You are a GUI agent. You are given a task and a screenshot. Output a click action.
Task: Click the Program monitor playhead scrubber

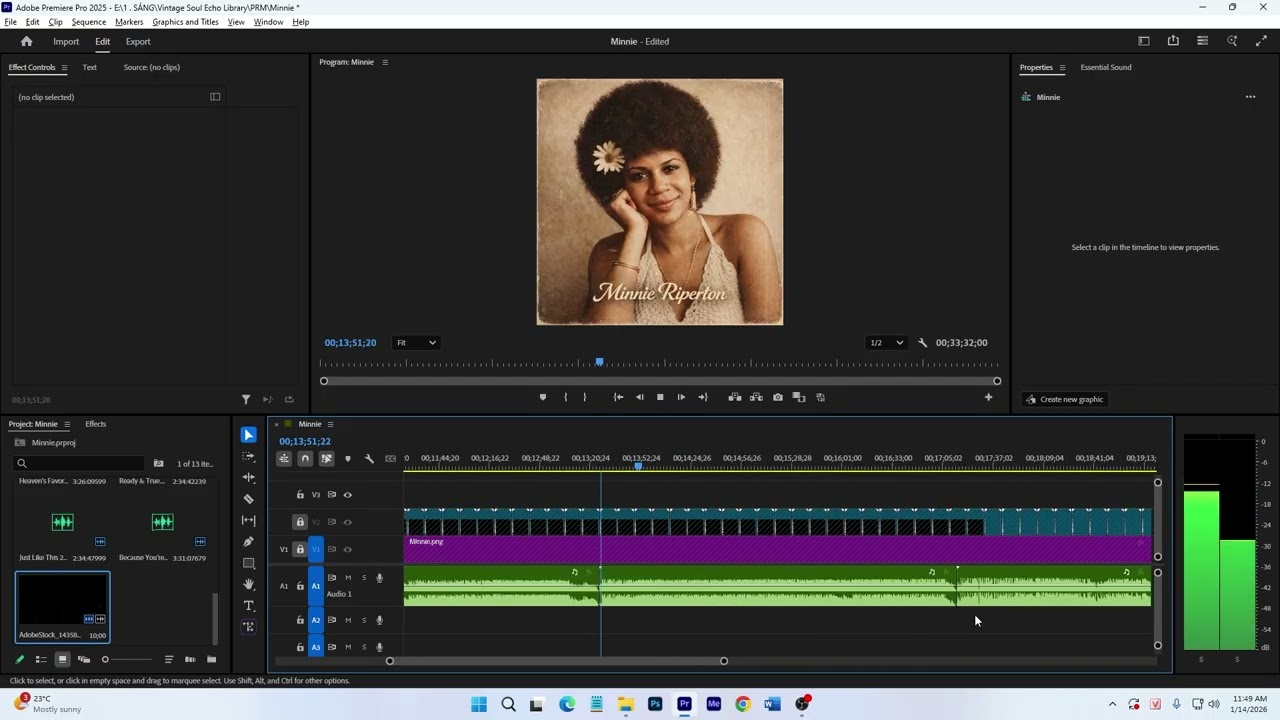600,362
